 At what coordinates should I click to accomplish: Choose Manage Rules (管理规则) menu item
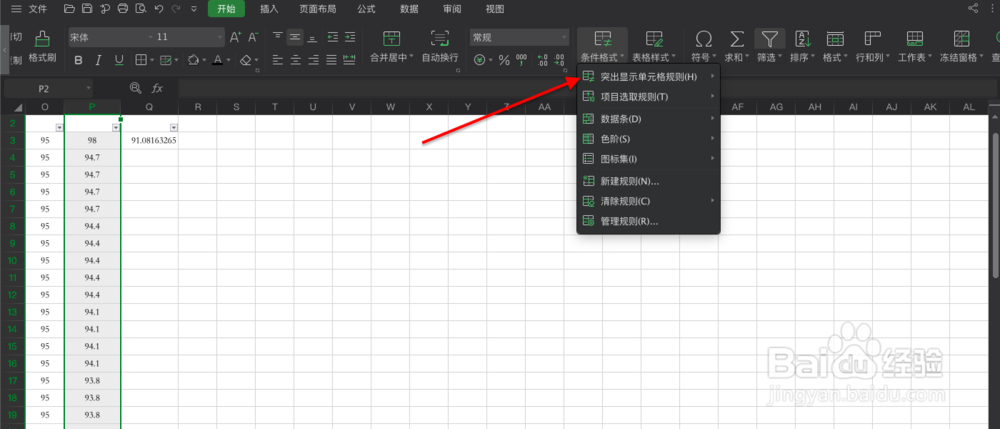tap(649, 221)
